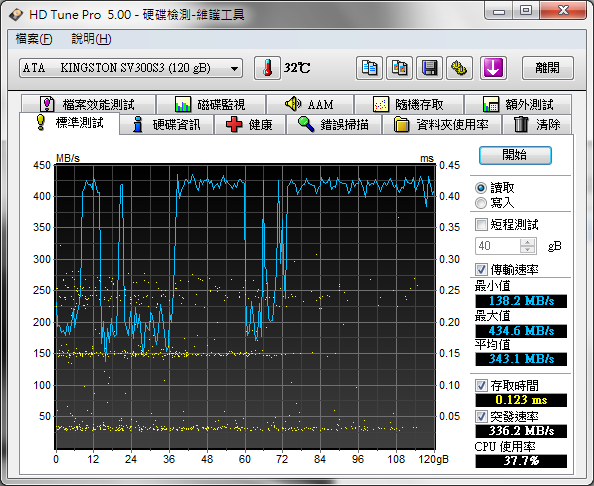
Task: Click the benchmark graph area
Action: [x=245, y=307]
